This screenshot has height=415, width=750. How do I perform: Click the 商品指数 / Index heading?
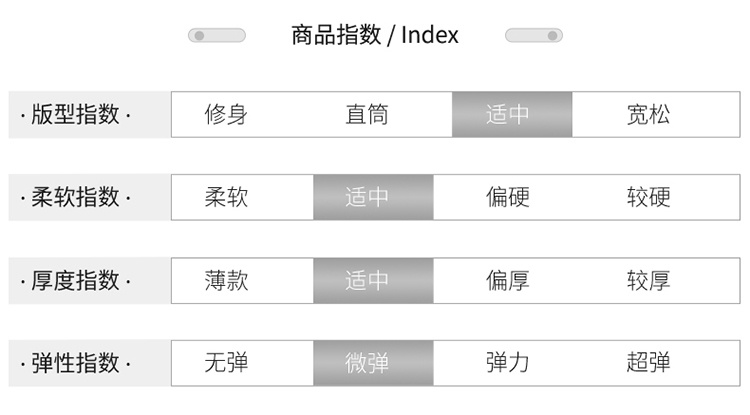click(375, 36)
